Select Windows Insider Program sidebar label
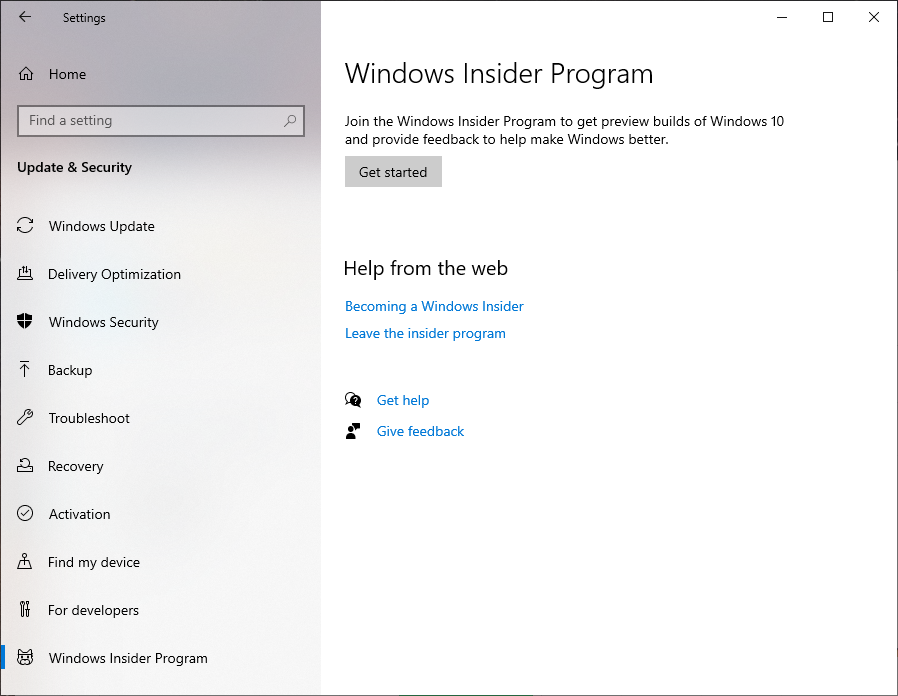The width and height of the screenshot is (898, 696). 128,658
